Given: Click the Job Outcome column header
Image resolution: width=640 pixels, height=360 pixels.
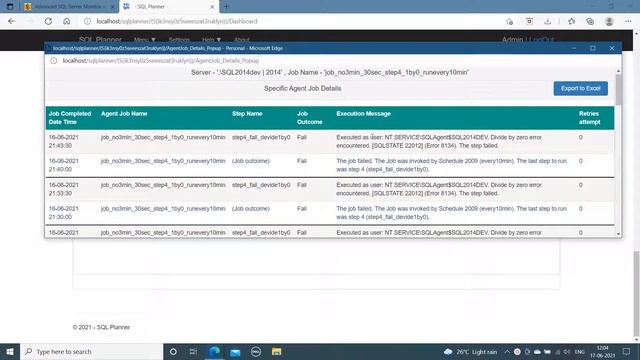Looking at the screenshot, I should 309,118.
